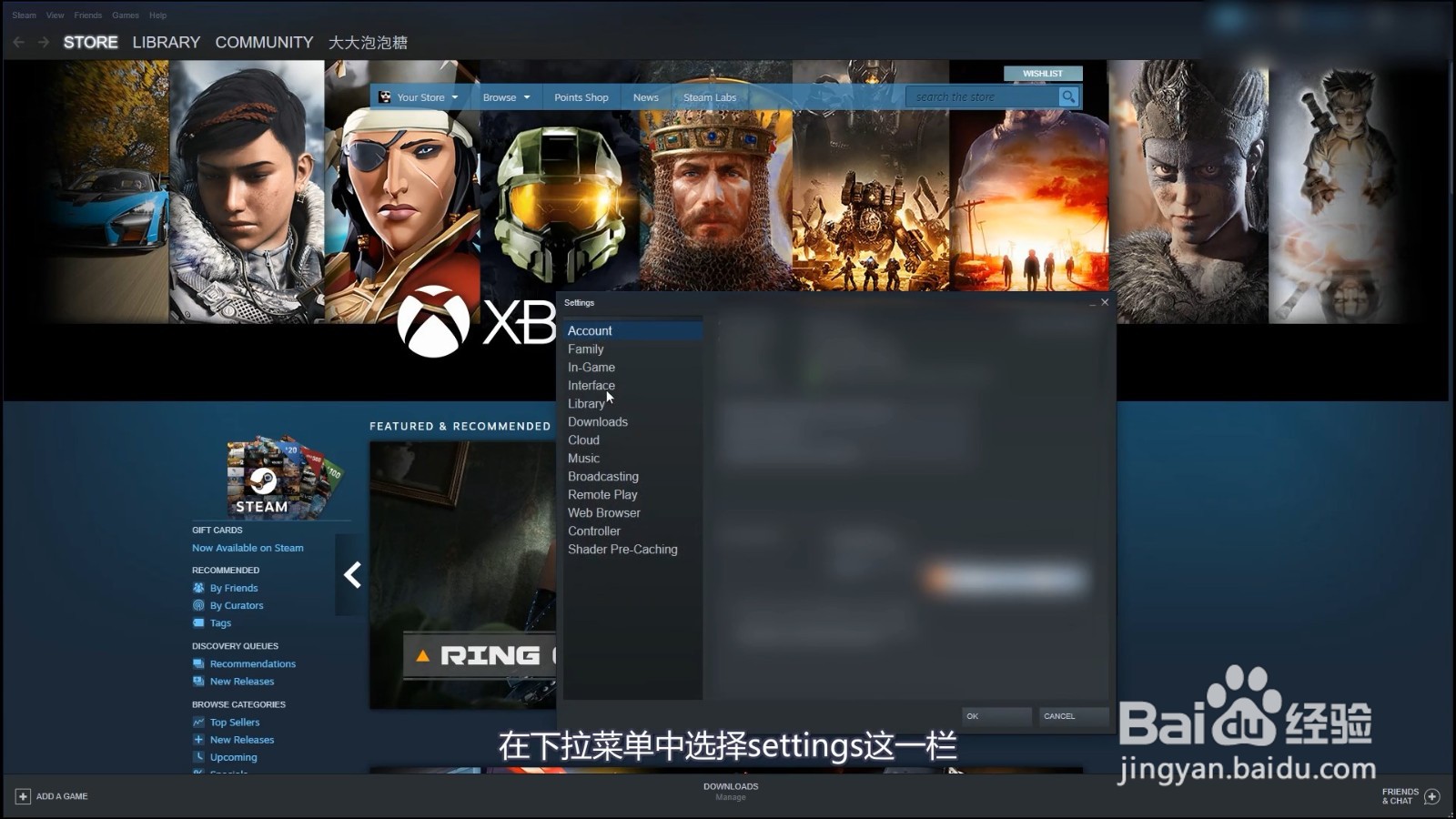Image resolution: width=1456 pixels, height=819 pixels.
Task: Open the Tags link
Action: click(220, 623)
